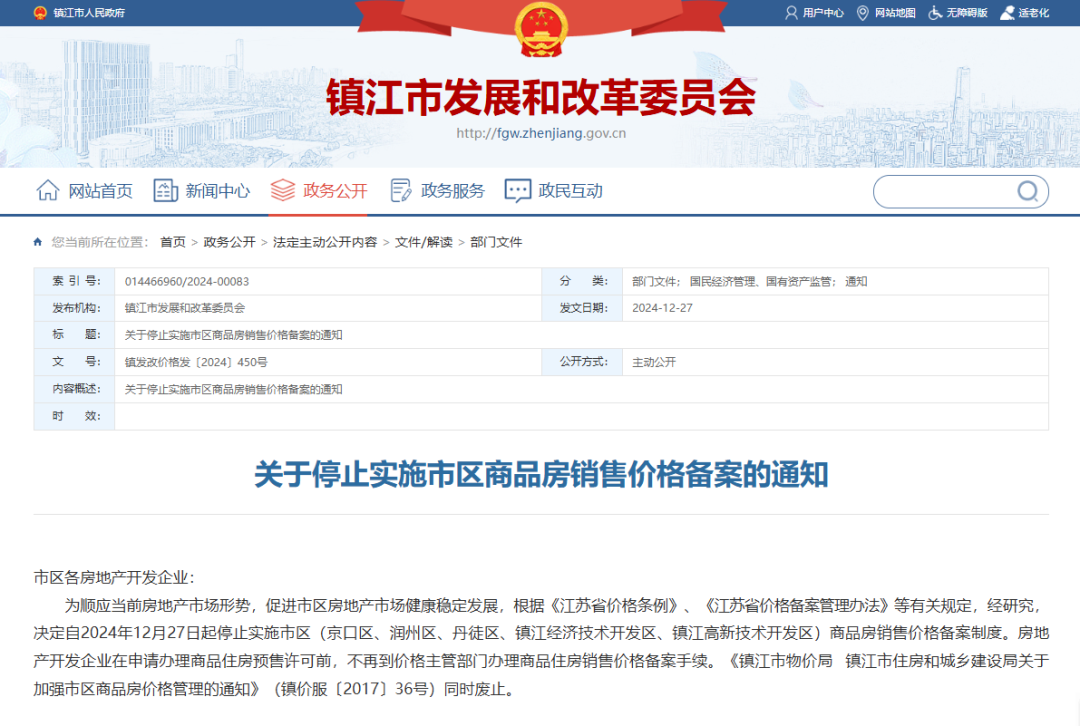This screenshot has height=726, width=1080.
Task: Click the newspaper icon beside 新闻中心
Action: pos(165,190)
